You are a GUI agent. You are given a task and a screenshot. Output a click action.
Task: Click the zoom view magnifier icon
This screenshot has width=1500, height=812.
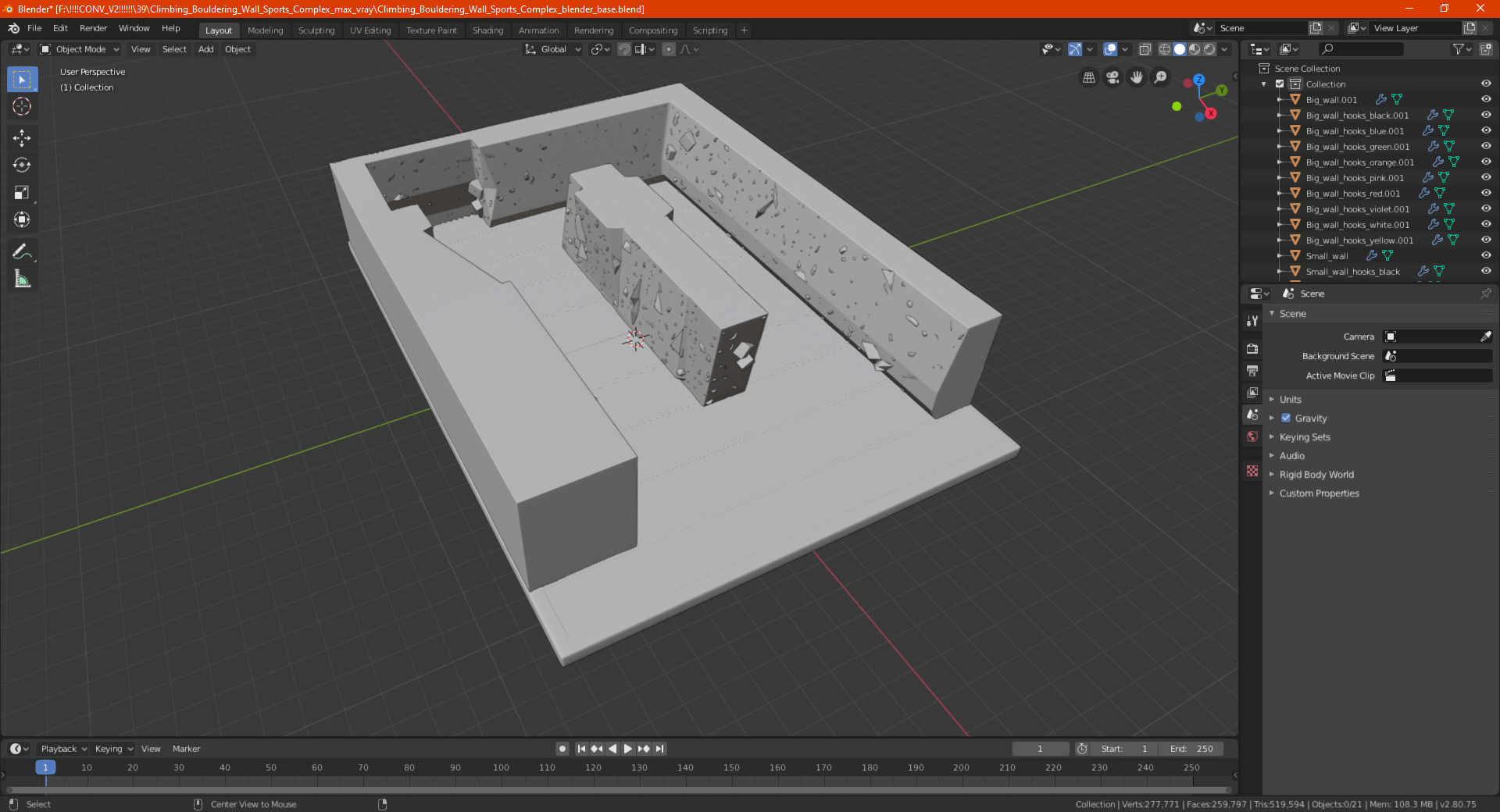point(1161,77)
